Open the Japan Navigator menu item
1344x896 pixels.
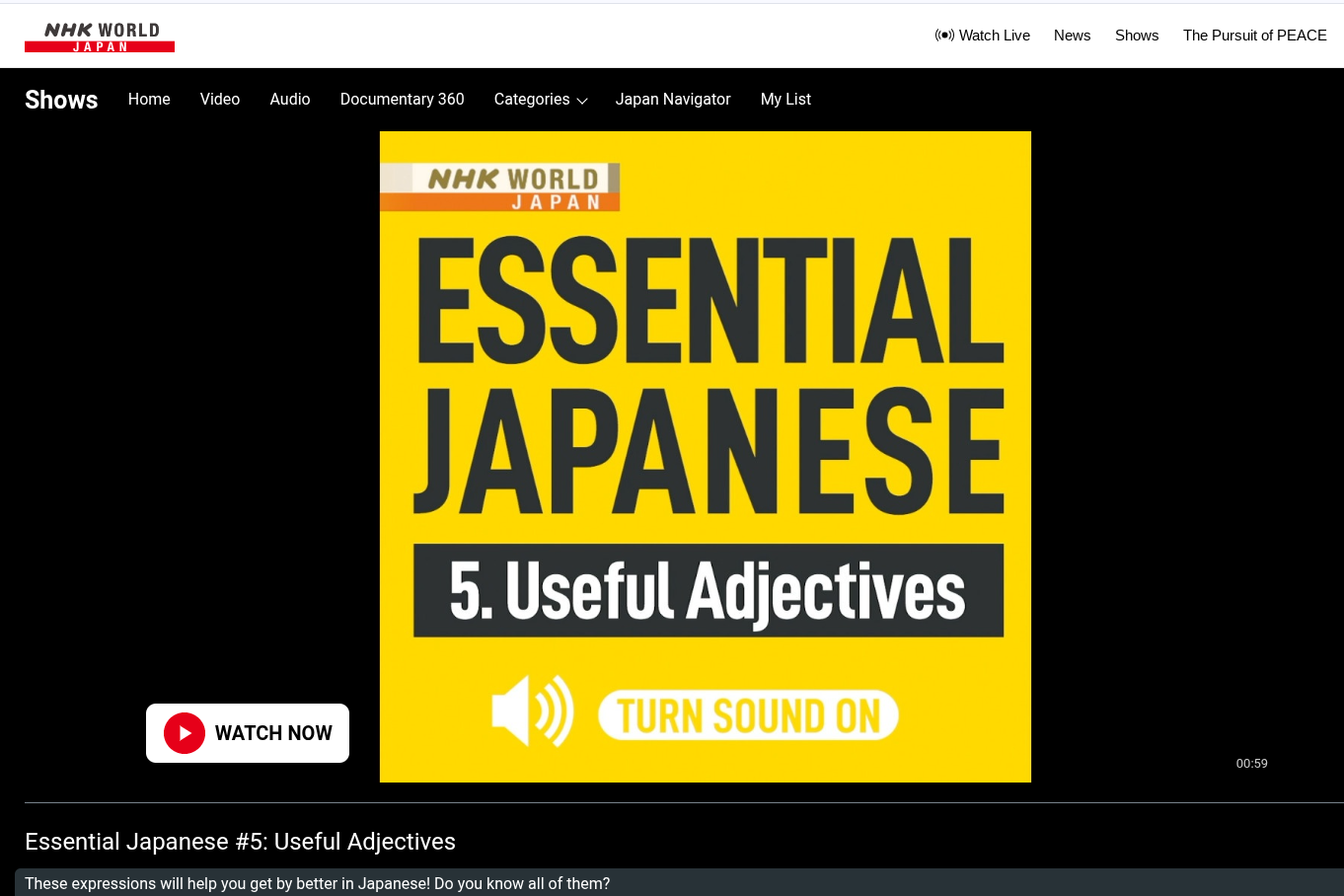pos(673,99)
